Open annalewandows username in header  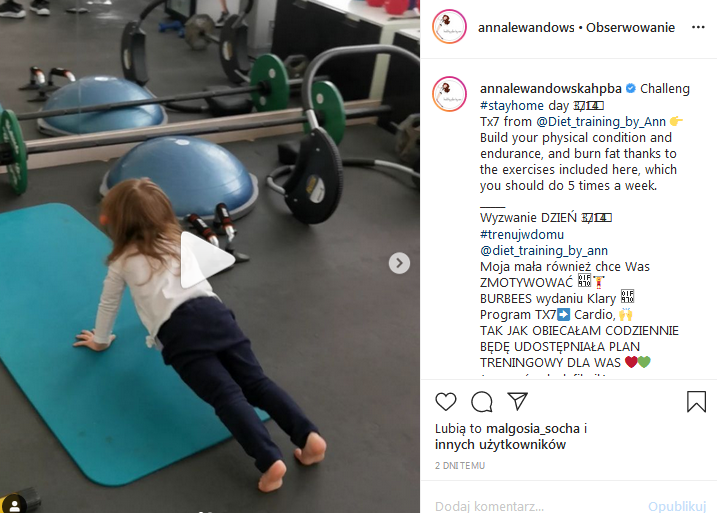(526, 27)
